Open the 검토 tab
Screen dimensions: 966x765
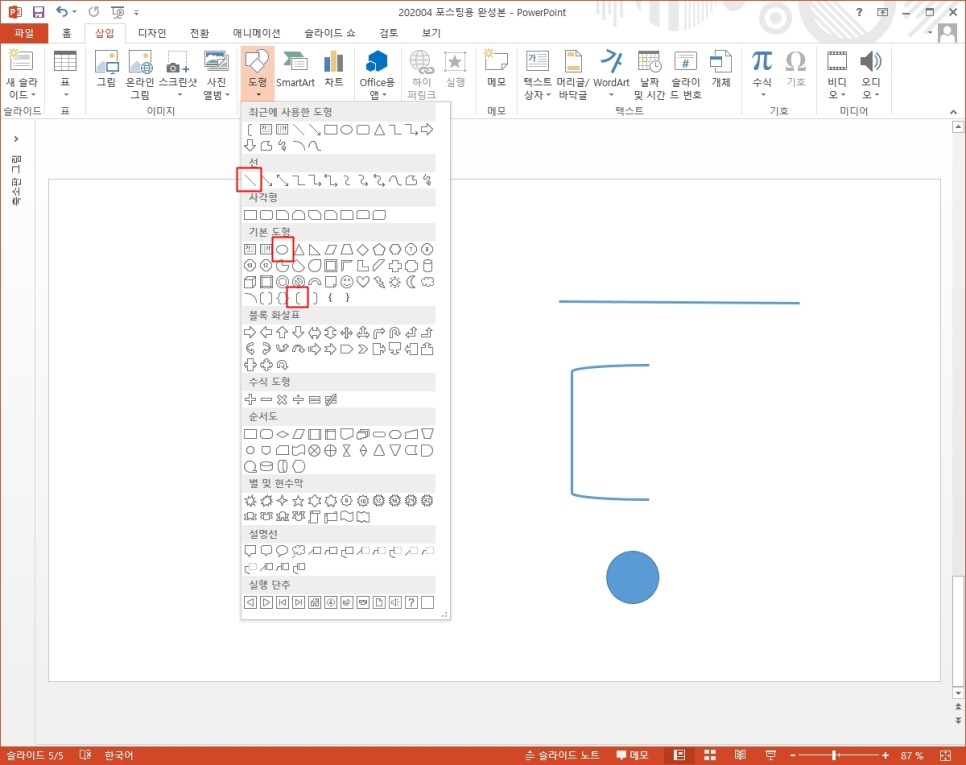(x=388, y=33)
